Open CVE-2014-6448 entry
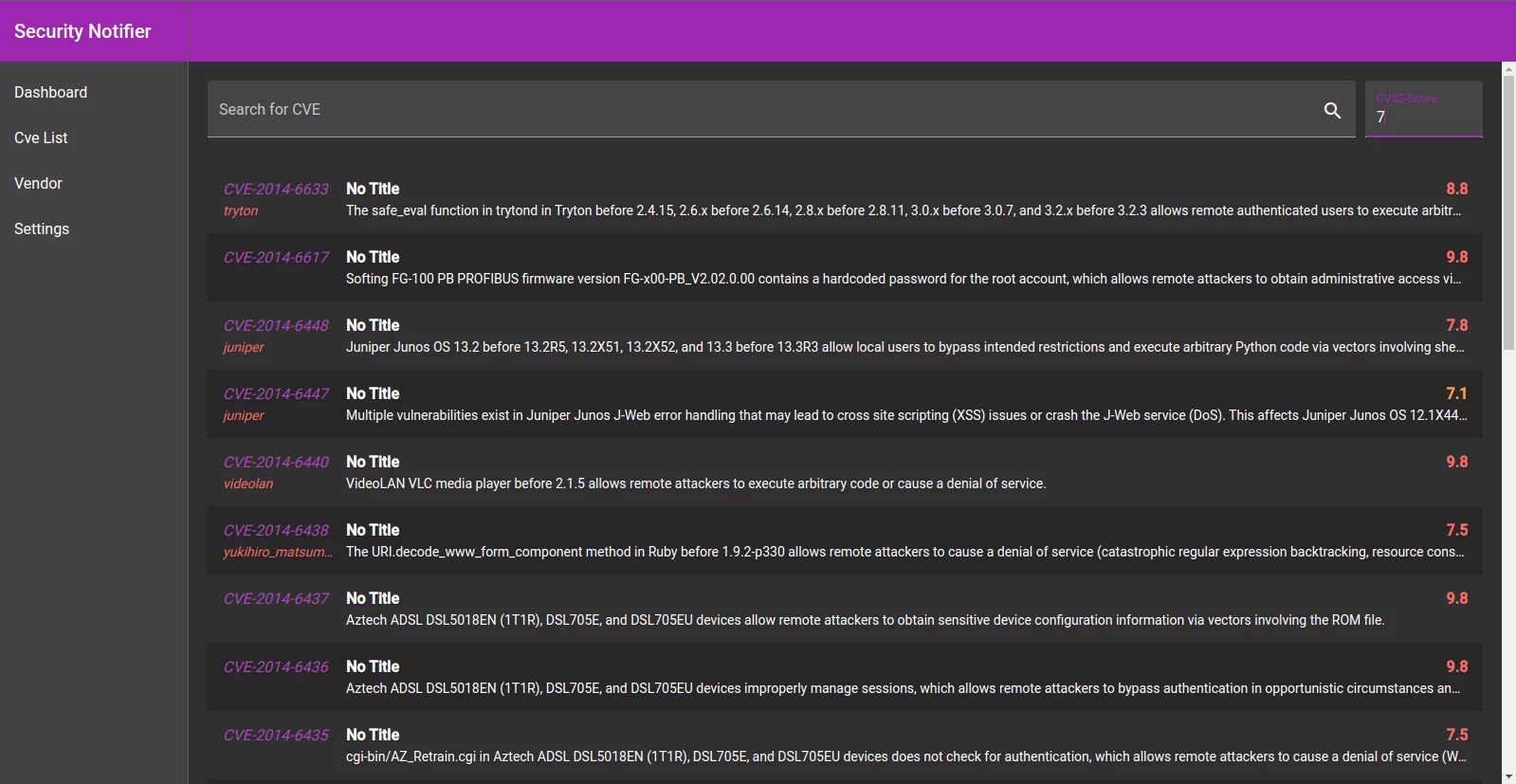This screenshot has width=1516, height=784. point(276,325)
